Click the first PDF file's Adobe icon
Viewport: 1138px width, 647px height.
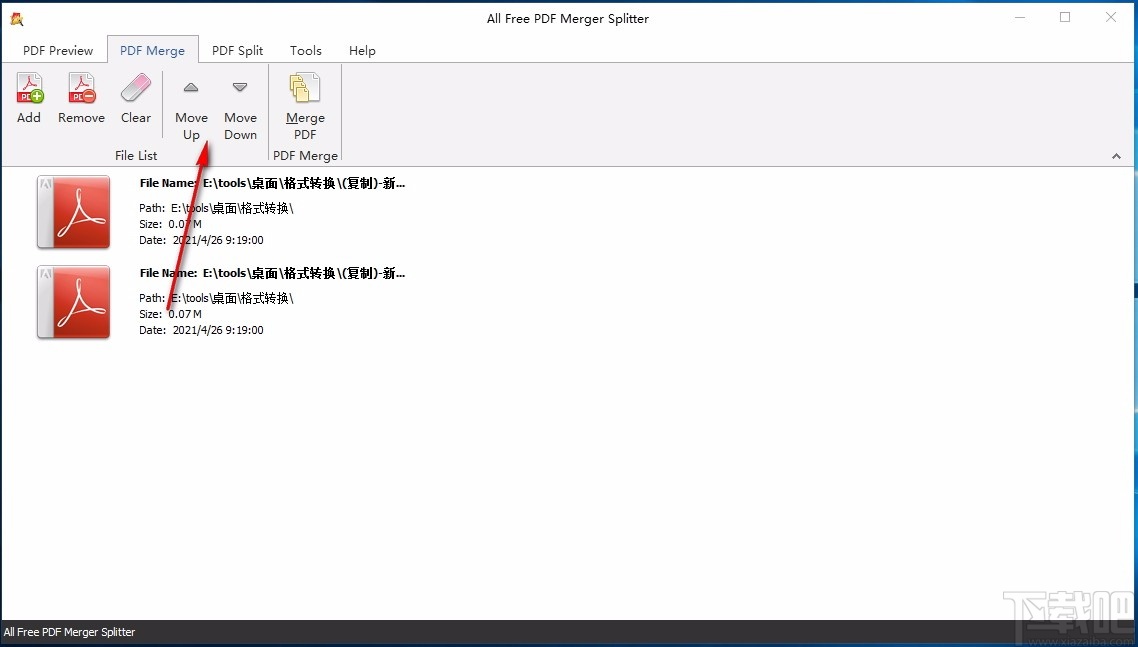point(72,212)
